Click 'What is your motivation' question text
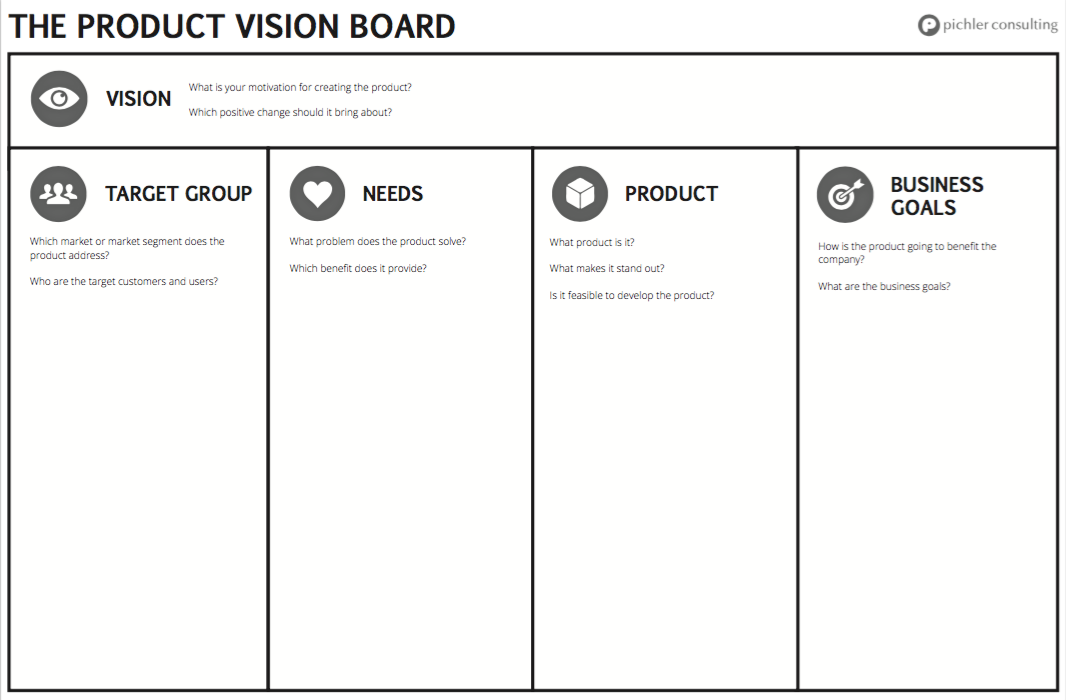1066x700 pixels. point(300,87)
